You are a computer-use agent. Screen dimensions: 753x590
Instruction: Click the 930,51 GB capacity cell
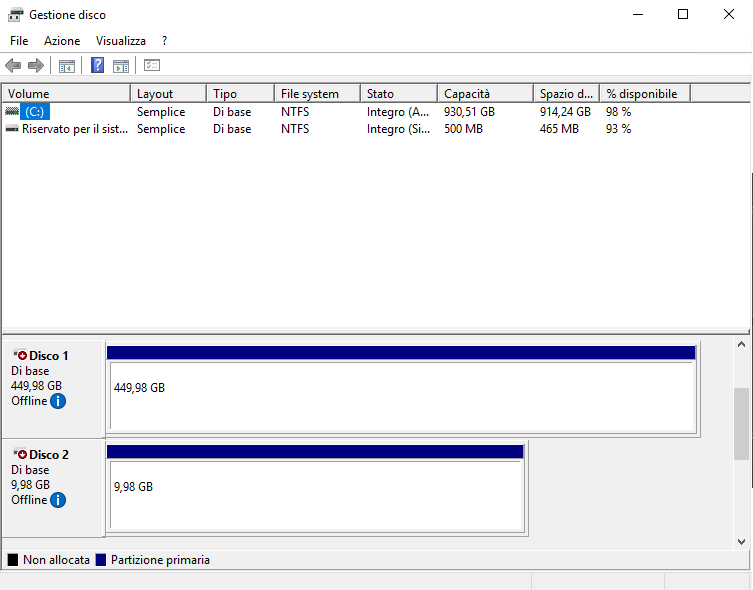click(x=469, y=111)
